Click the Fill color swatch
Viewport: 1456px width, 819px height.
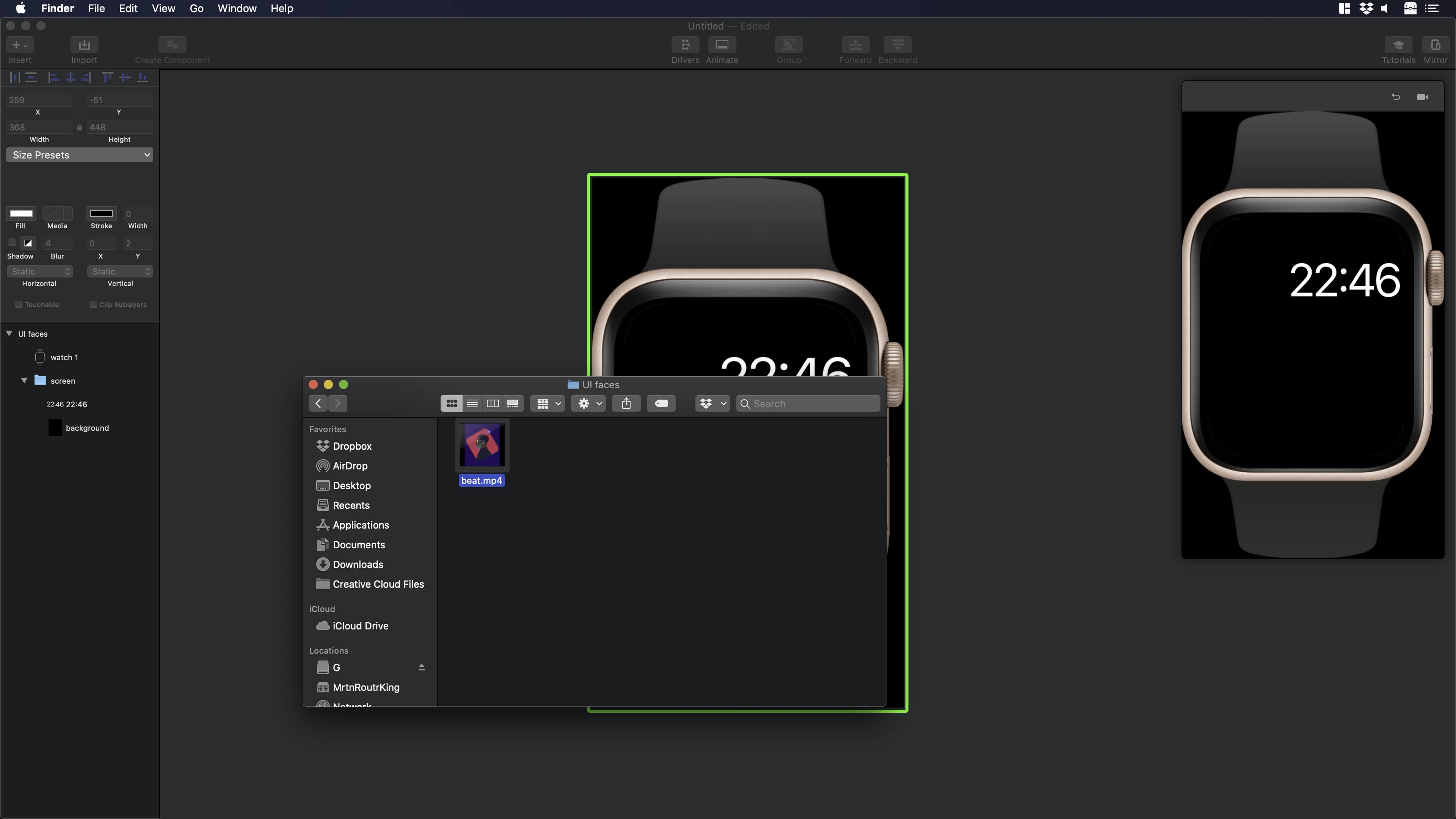(20, 213)
